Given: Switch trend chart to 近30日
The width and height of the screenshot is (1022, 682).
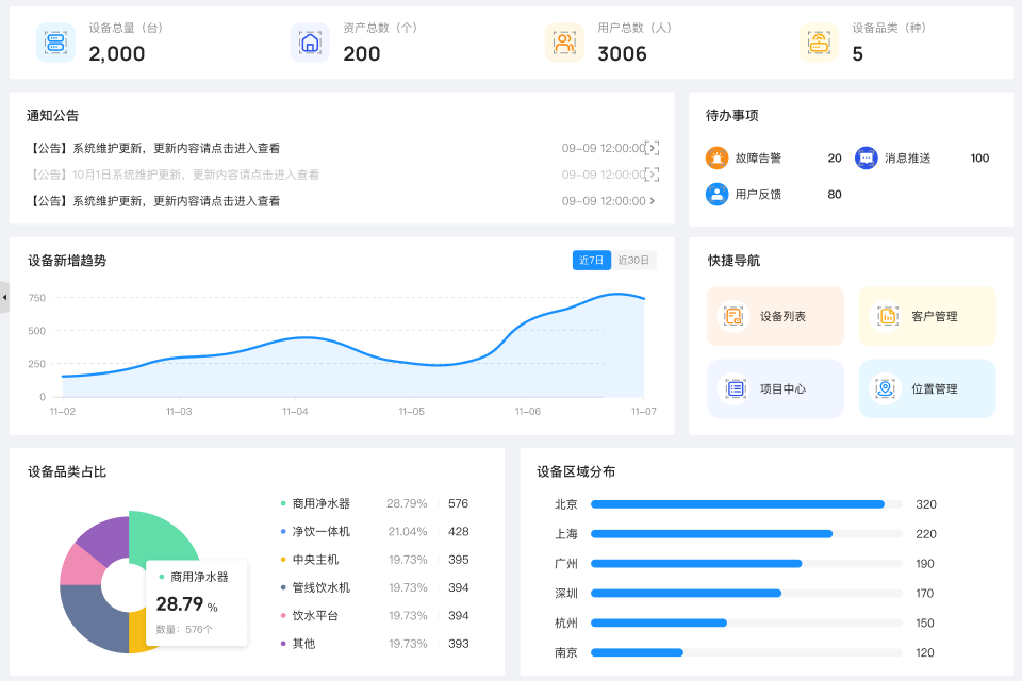Looking at the screenshot, I should [634, 260].
